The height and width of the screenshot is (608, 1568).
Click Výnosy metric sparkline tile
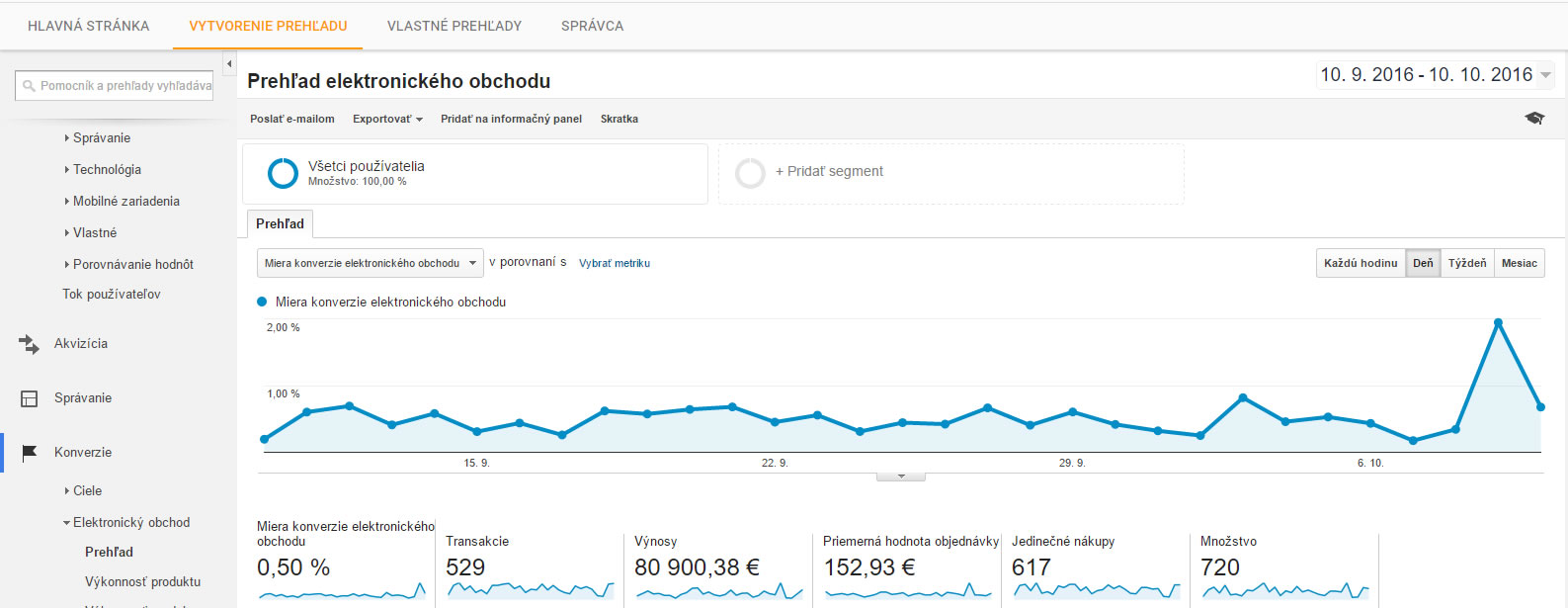pyautogui.click(x=718, y=590)
